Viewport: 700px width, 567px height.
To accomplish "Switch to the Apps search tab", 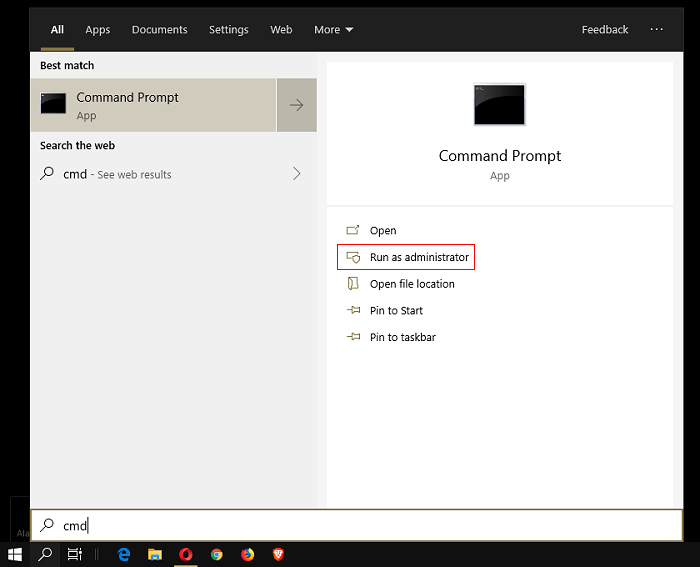I will coord(98,30).
